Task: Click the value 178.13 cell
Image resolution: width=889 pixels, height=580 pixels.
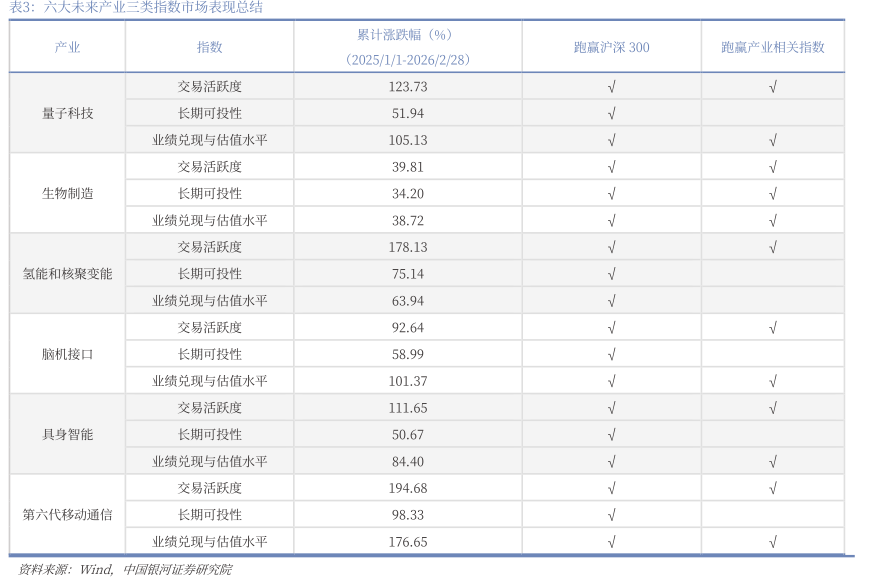Action: click(407, 247)
